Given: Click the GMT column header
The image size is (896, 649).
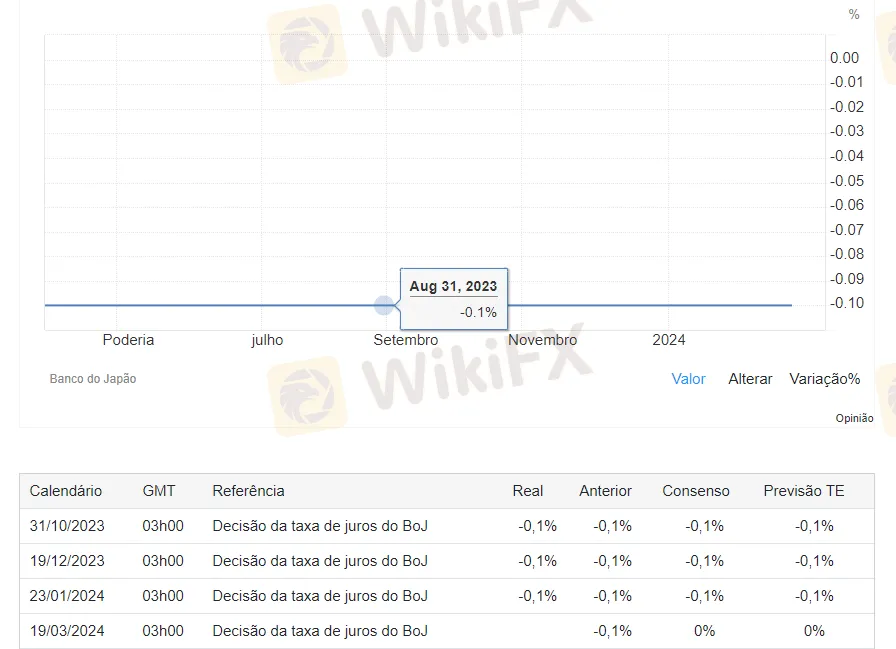Looking at the screenshot, I should pos(158,491).
